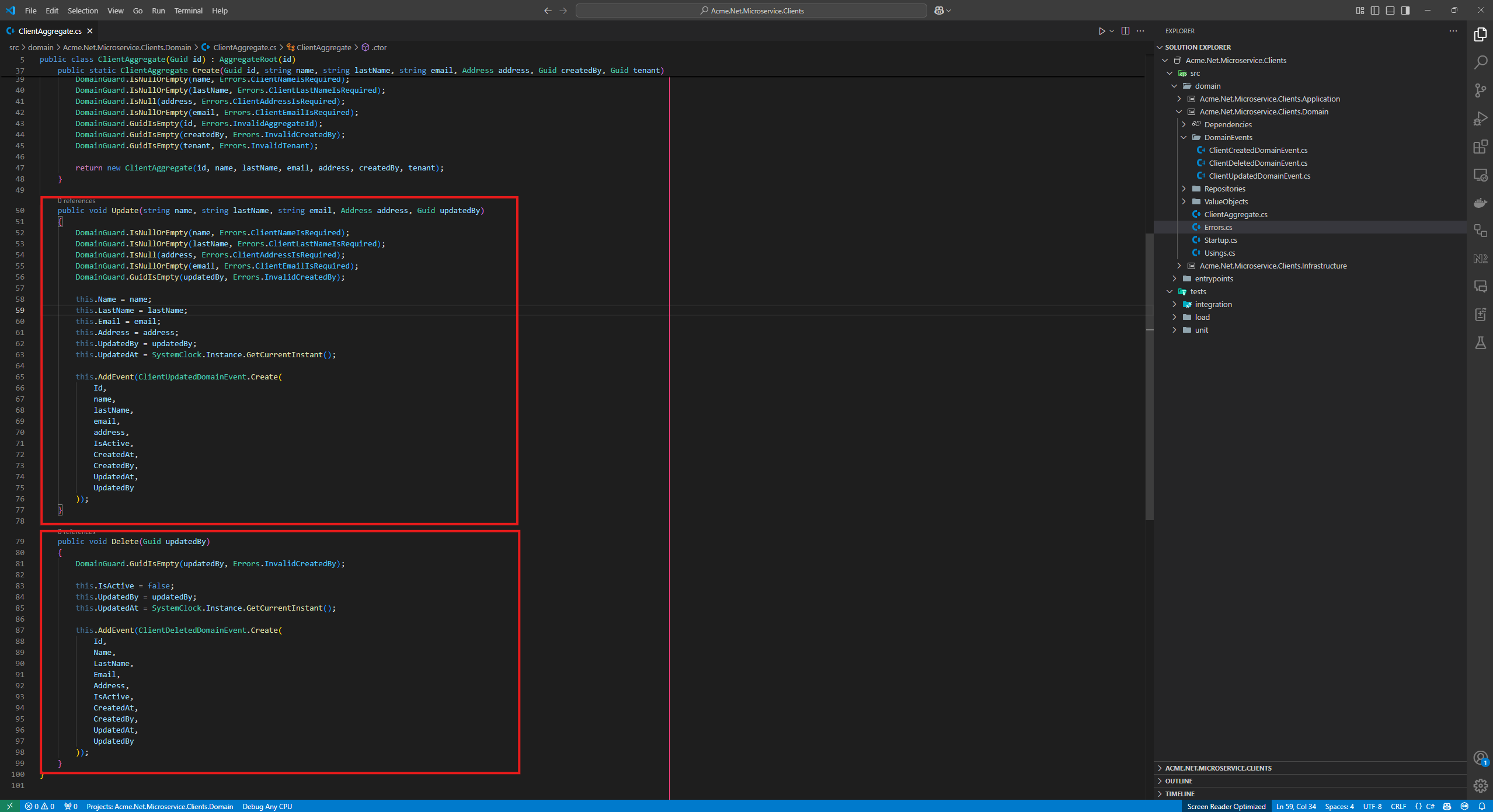Open the Source Control view icon
The image size is (1493, 812).
coord(1480,90)
